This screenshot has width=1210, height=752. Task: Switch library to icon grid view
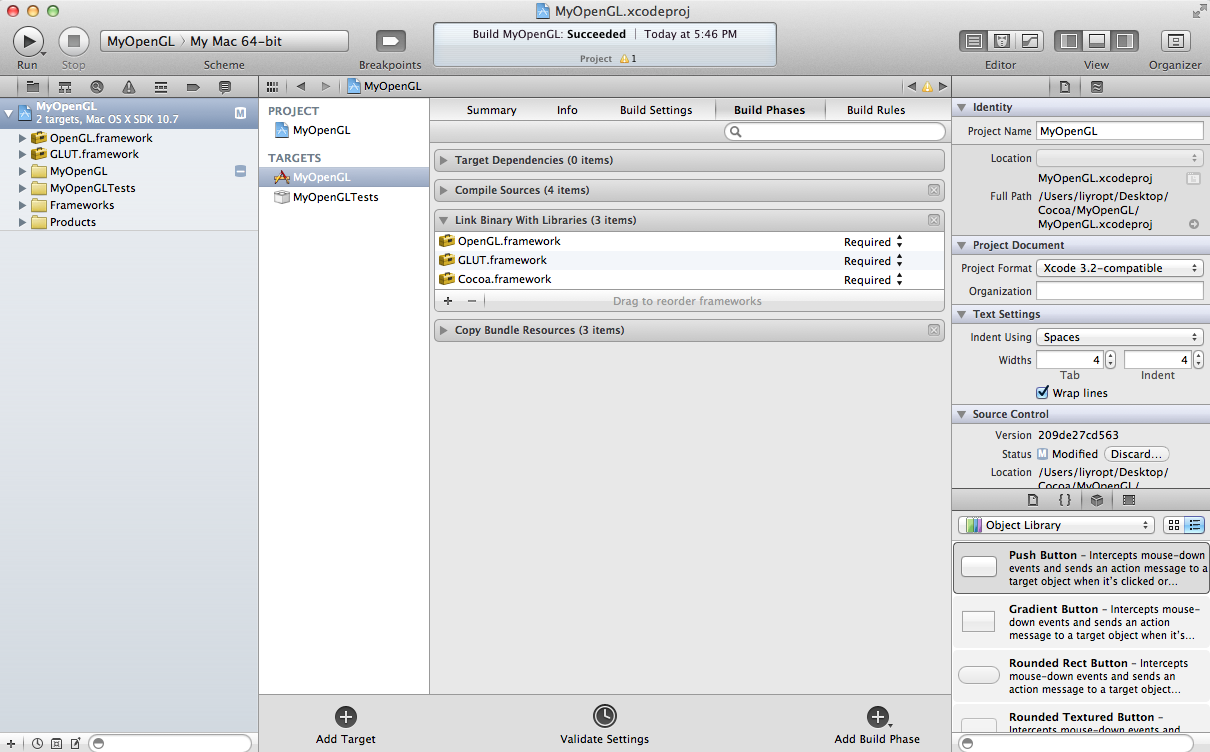click(x=1174, y=525)
